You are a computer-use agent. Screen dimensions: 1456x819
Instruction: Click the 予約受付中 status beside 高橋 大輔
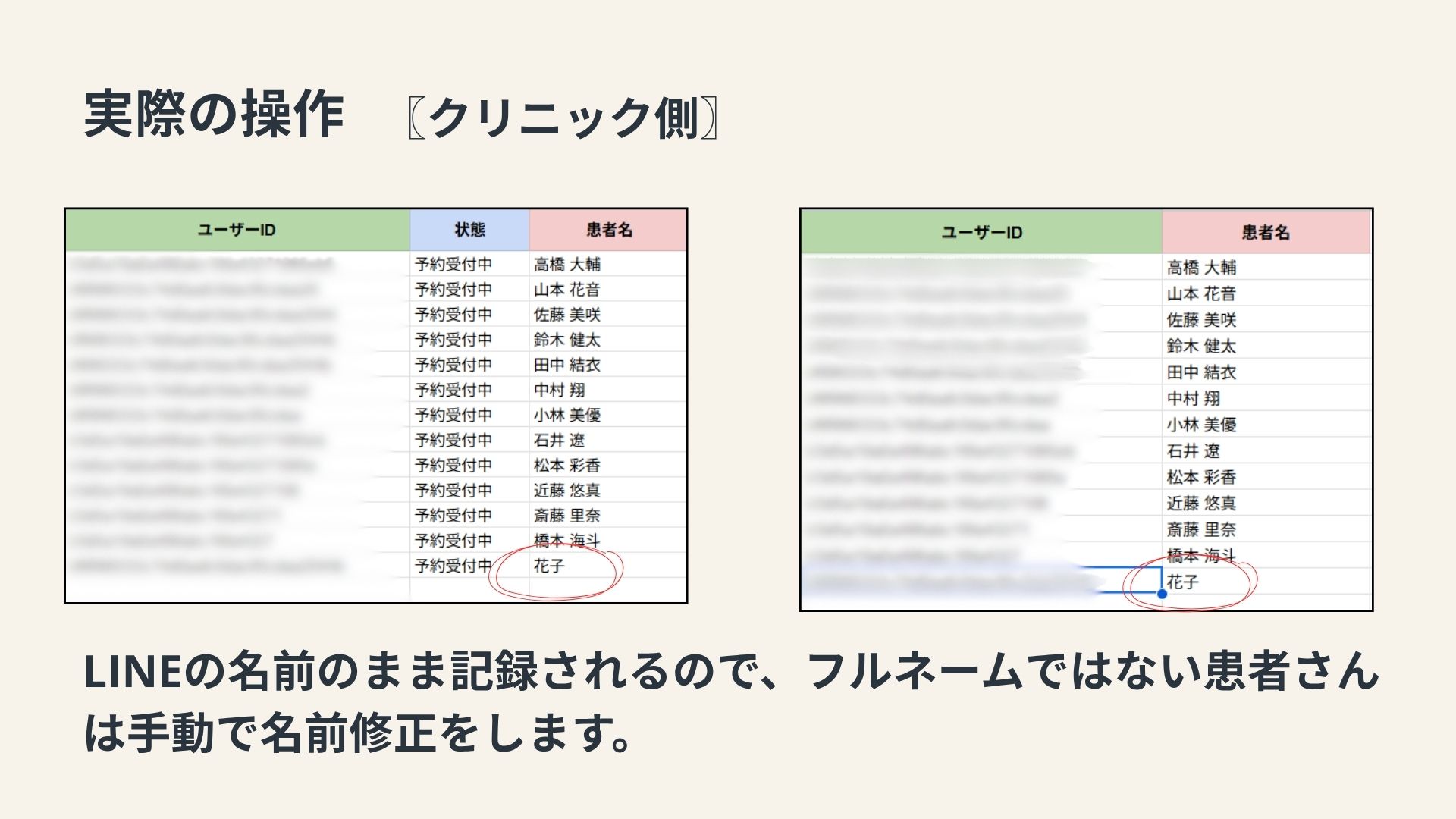(453, 265)
